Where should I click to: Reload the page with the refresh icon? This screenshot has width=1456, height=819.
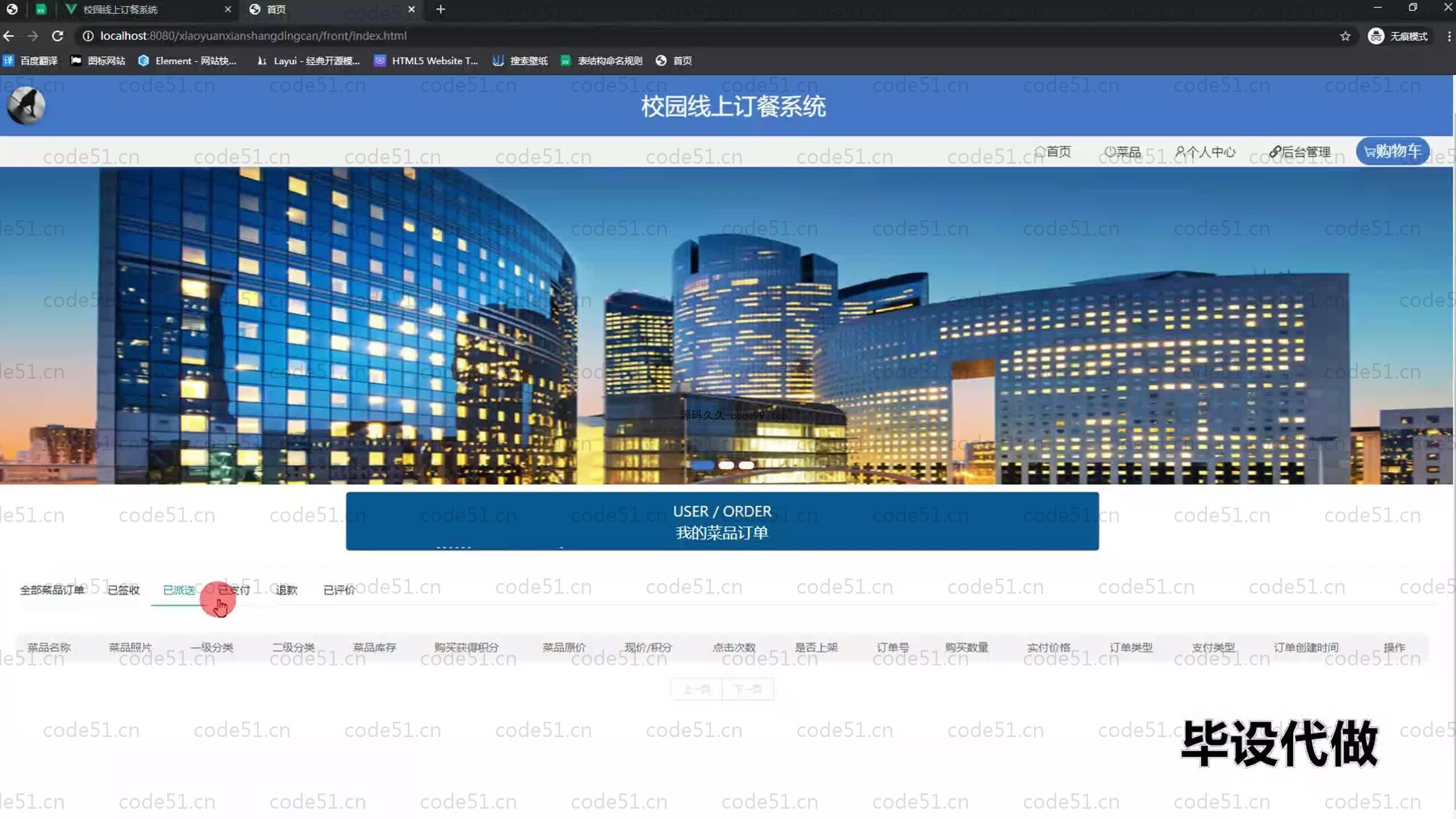point(57,36)
